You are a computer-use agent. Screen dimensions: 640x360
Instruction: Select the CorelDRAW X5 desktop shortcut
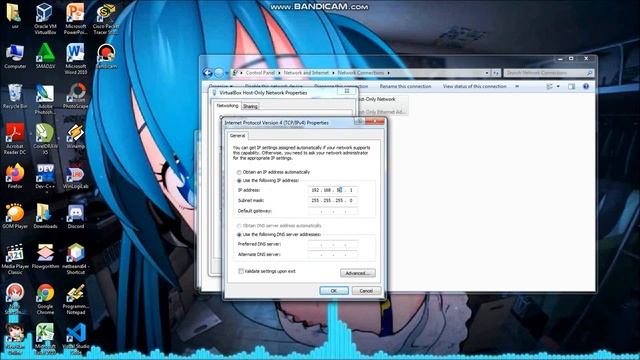coord(45,139)
